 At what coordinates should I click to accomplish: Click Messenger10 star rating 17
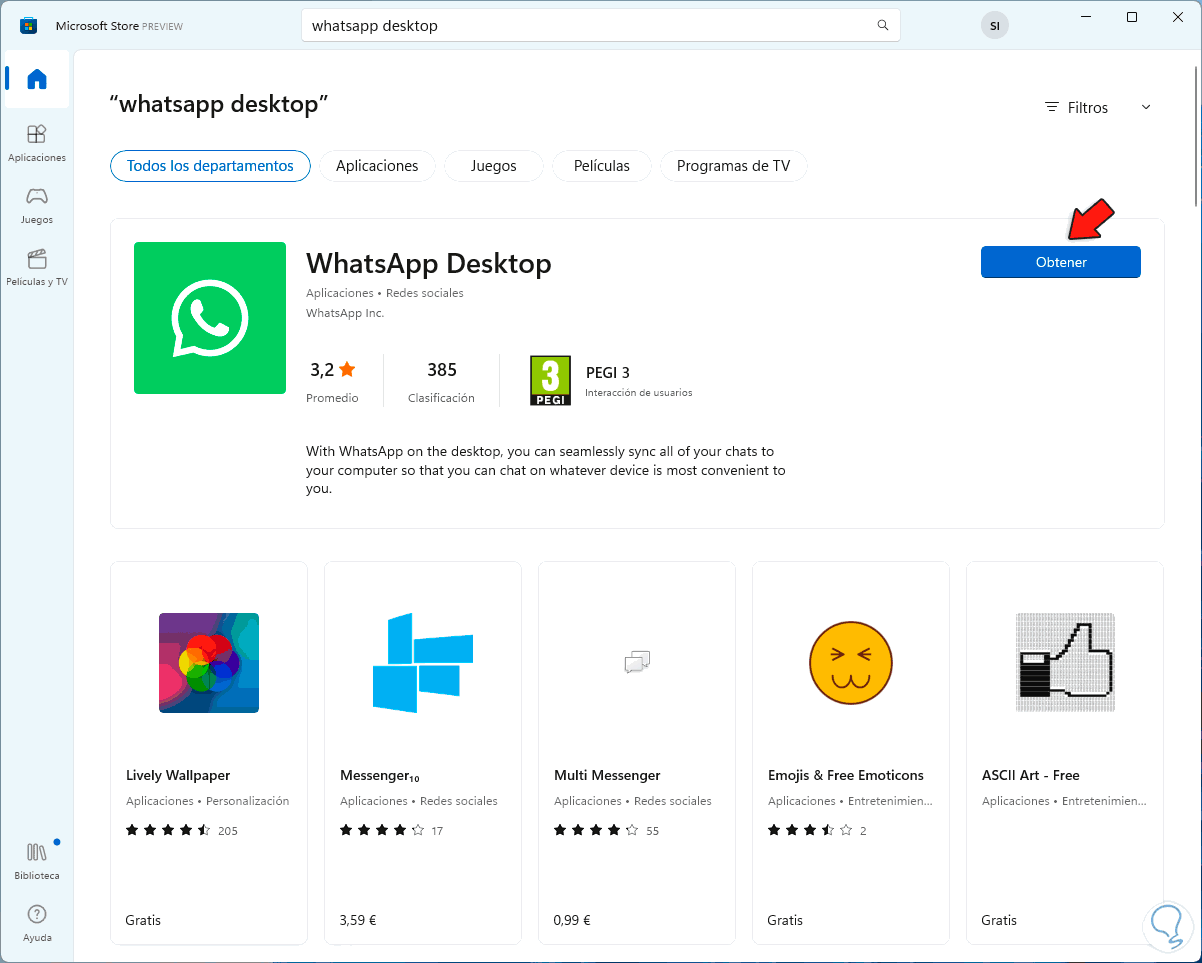[x=391, y=830]
